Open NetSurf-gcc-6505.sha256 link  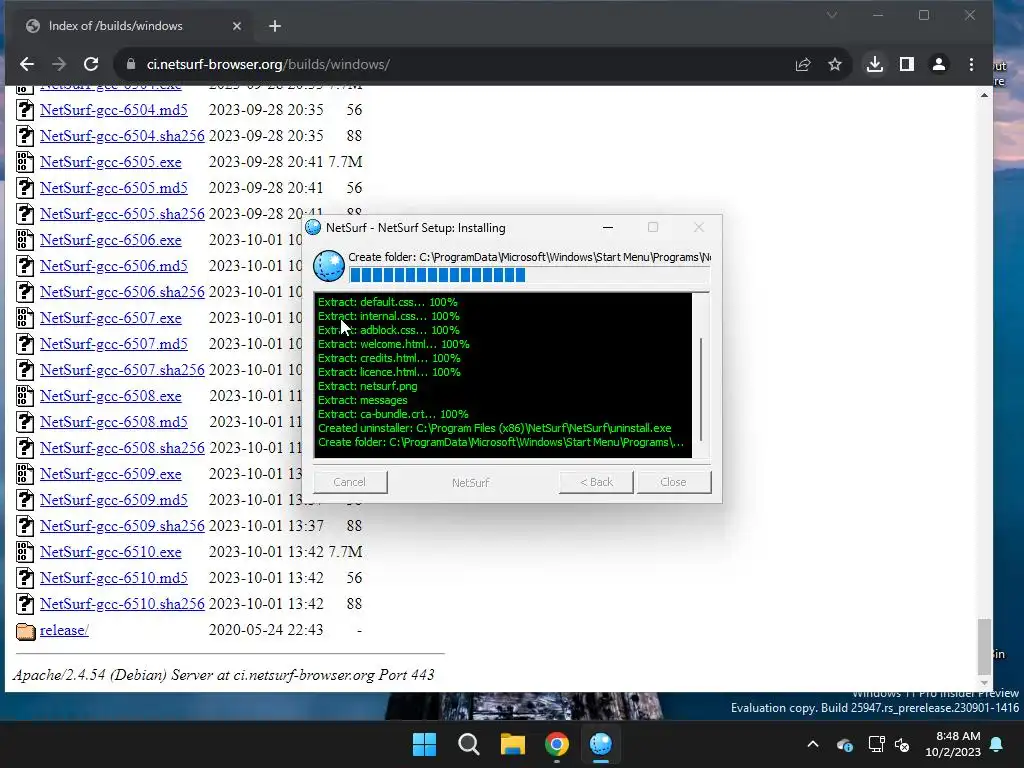point(122,214)
